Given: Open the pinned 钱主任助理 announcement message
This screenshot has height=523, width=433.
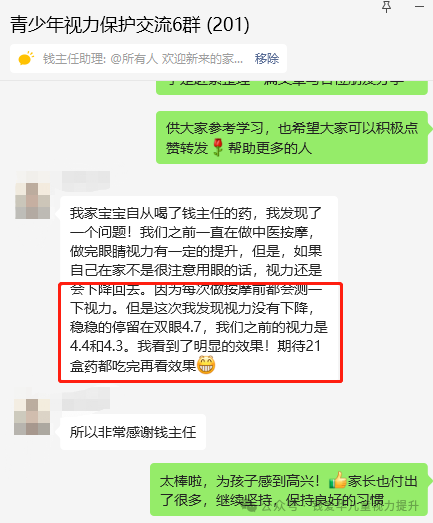Looking at the screenshot, I should (x=143, y=58).
